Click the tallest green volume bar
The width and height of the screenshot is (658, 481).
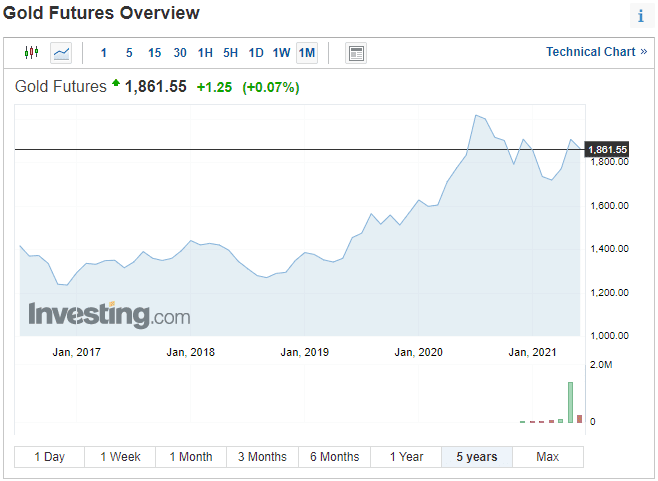point(570,402)
